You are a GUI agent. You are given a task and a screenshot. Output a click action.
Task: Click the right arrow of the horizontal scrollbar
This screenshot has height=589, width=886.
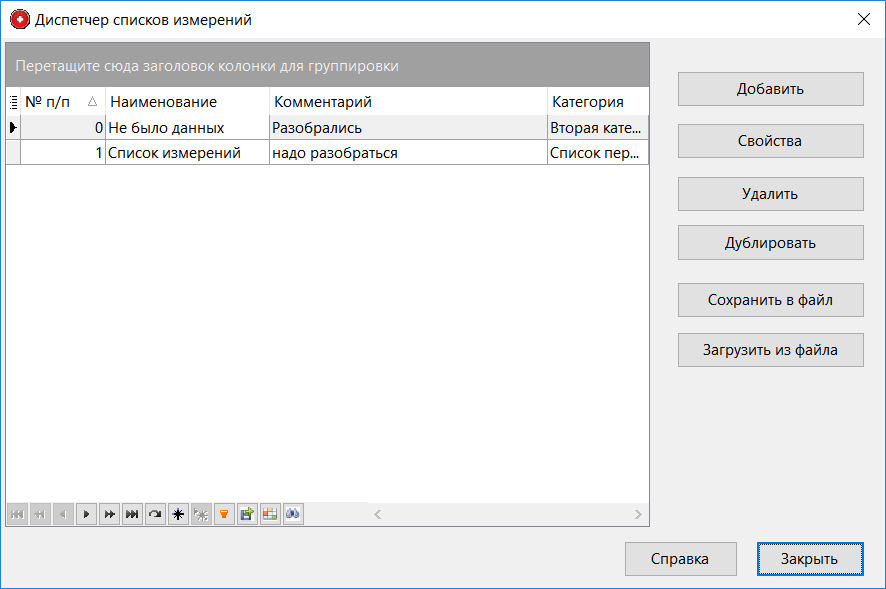[638, 514]
